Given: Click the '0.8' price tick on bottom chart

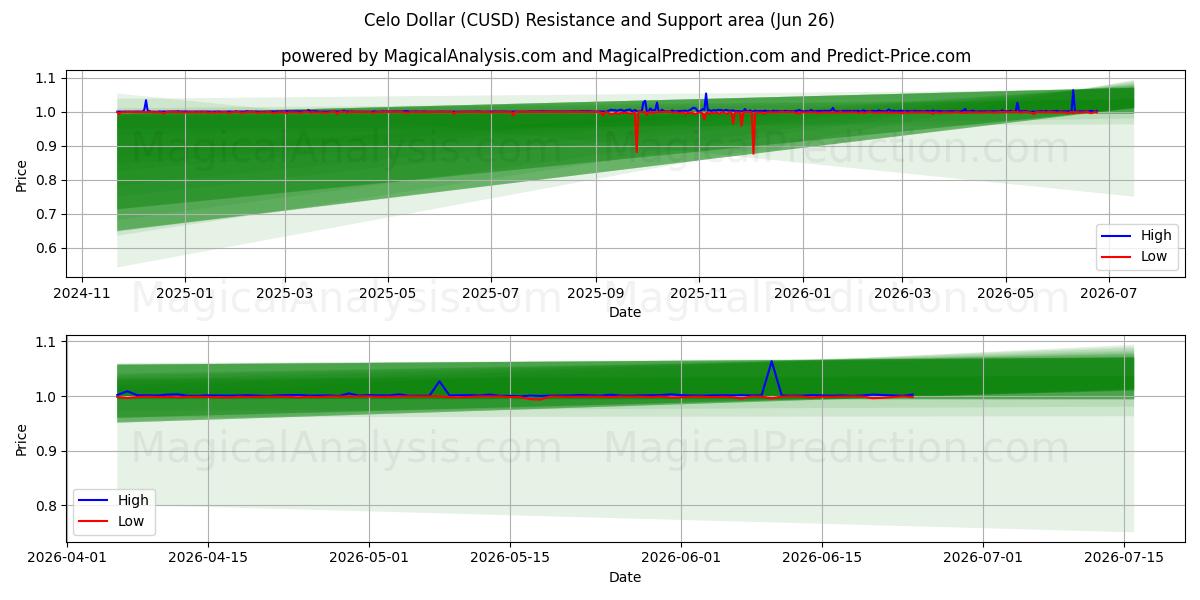Looking at the screenshot, I should click(48, 505).
